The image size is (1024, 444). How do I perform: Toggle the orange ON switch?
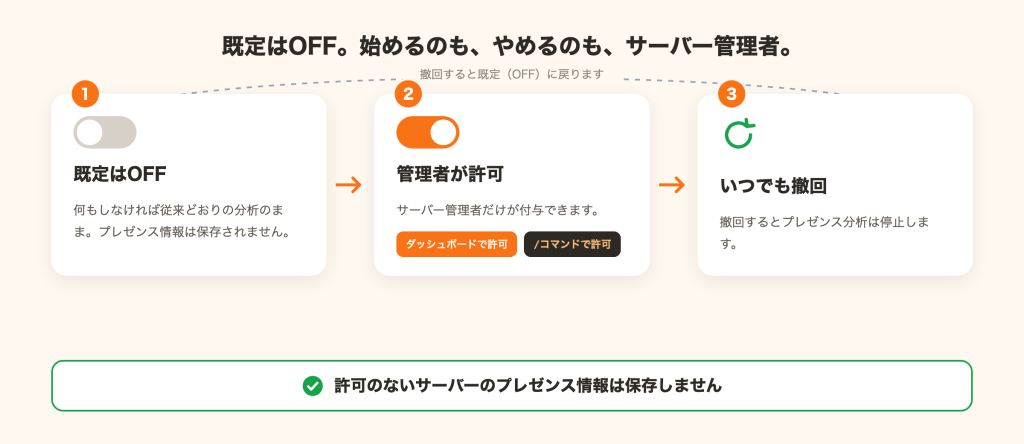(428, 133)
